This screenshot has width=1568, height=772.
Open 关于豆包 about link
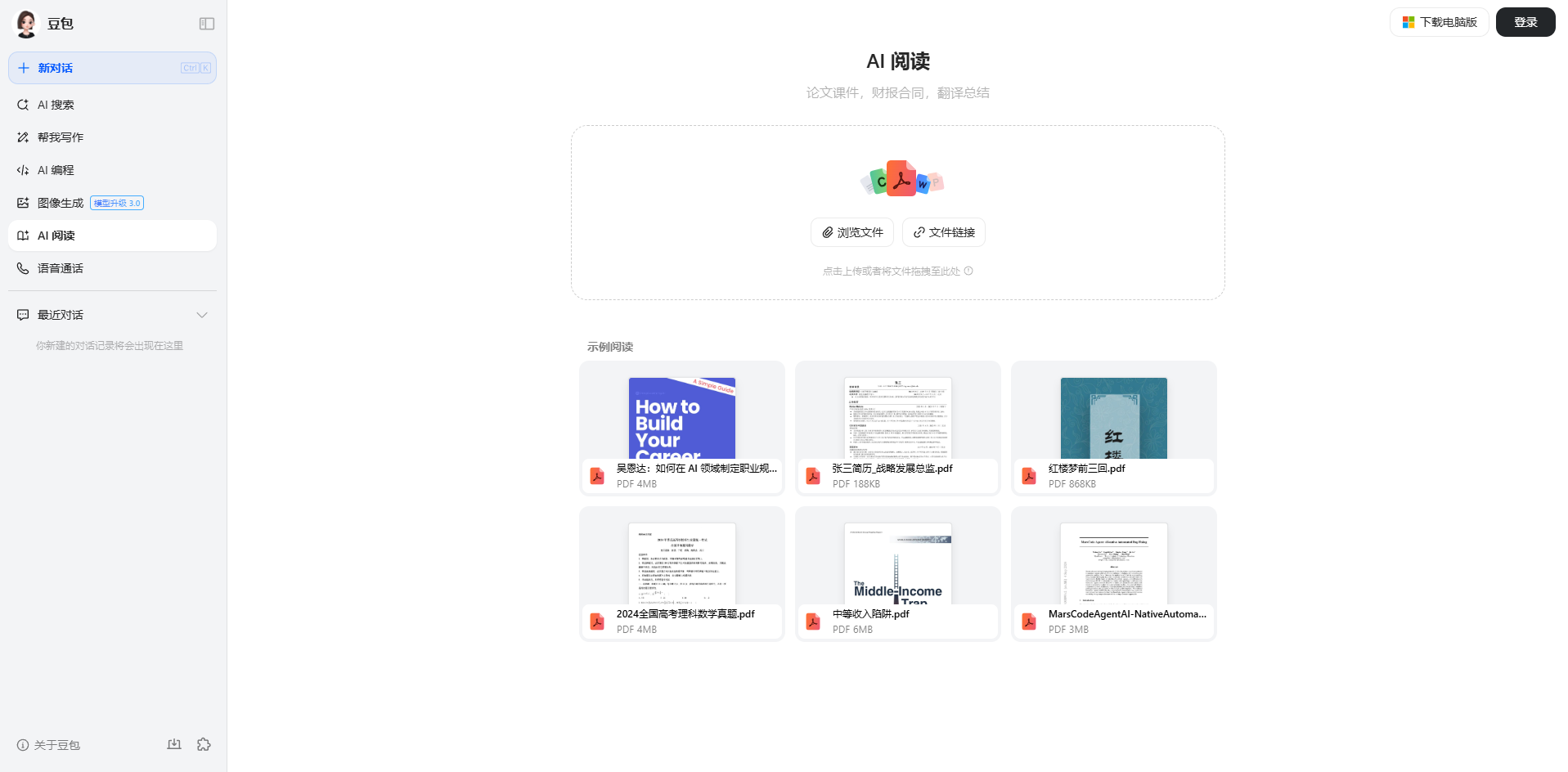coord(48,745)
